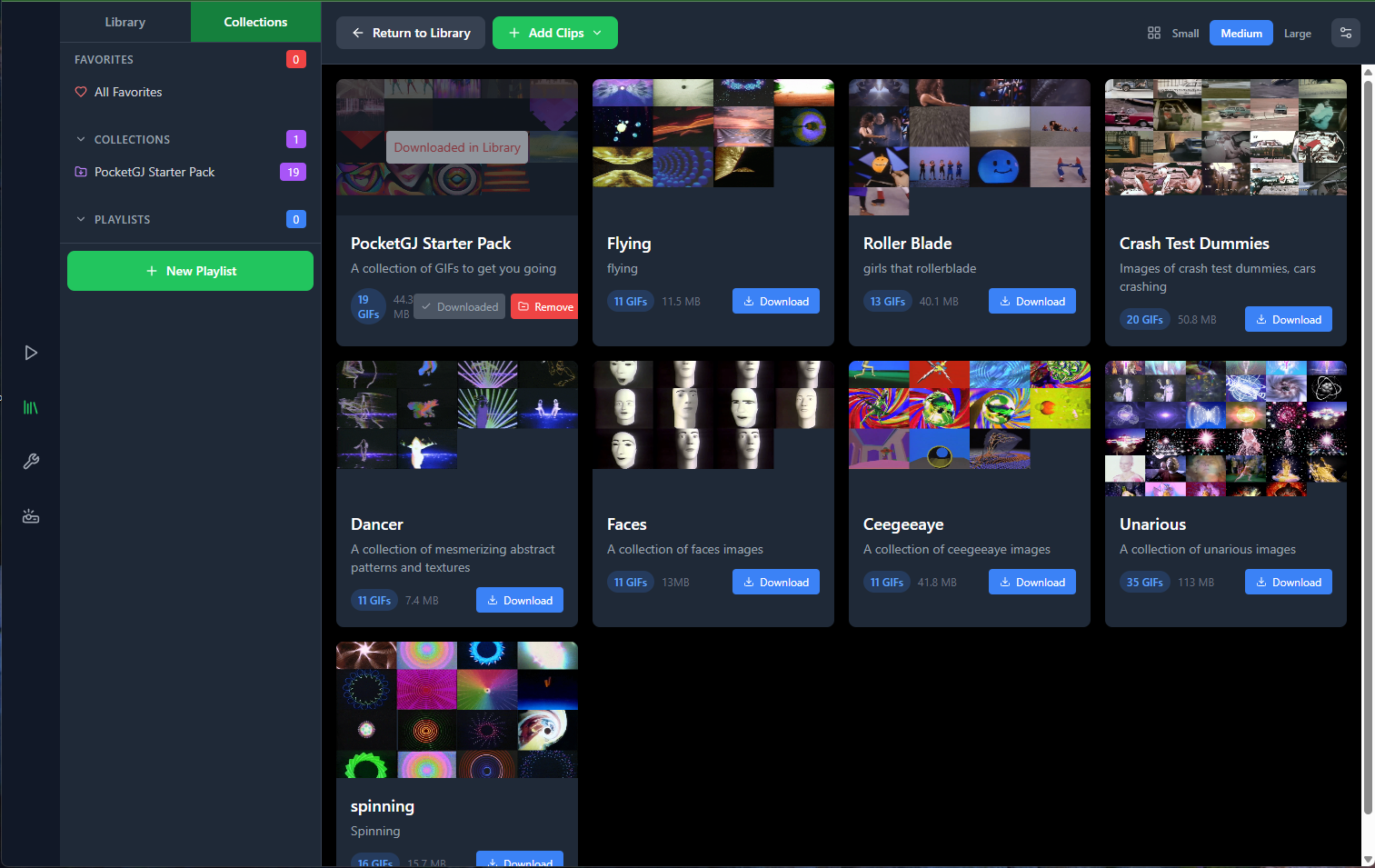
Task: Open the library books icon in sidebar
Action: pyautogui.click(x=31, y=407)
